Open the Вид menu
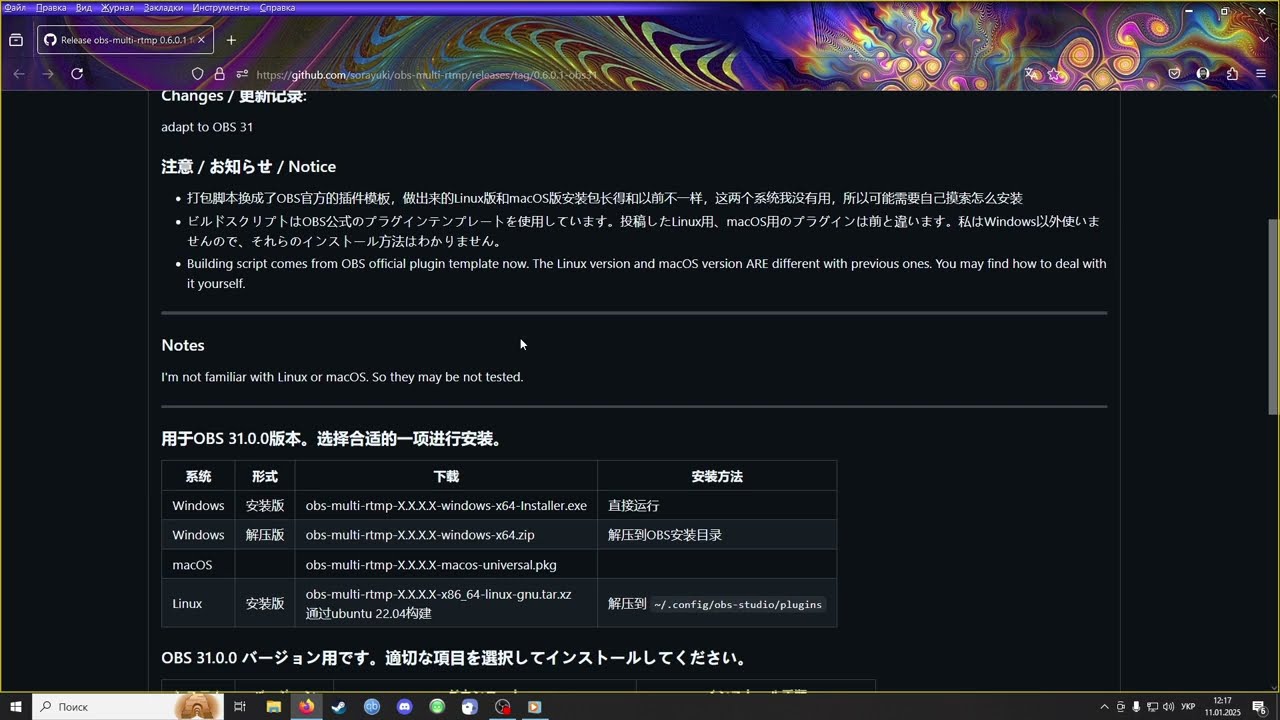The width and height of the screenshot is (1280, 720). tap(84, 8)
